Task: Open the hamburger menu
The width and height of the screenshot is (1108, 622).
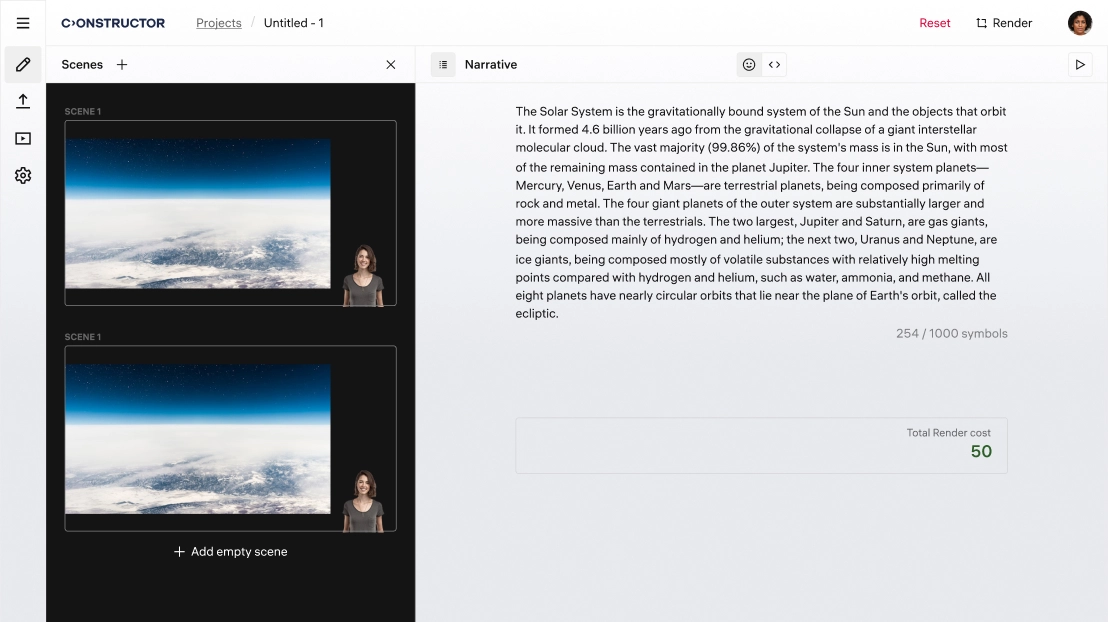Action: coord(23,23)
